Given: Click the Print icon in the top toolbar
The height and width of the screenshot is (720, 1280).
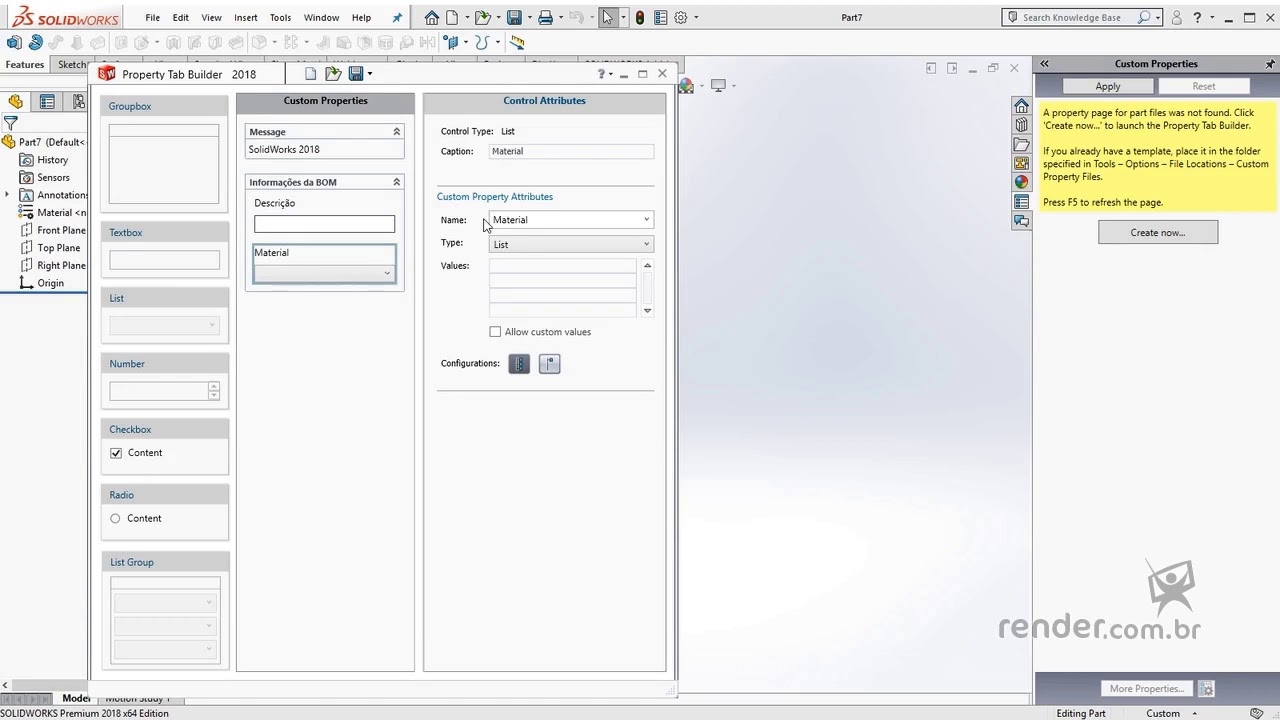Looking at the screenshot, I should 545,17.
